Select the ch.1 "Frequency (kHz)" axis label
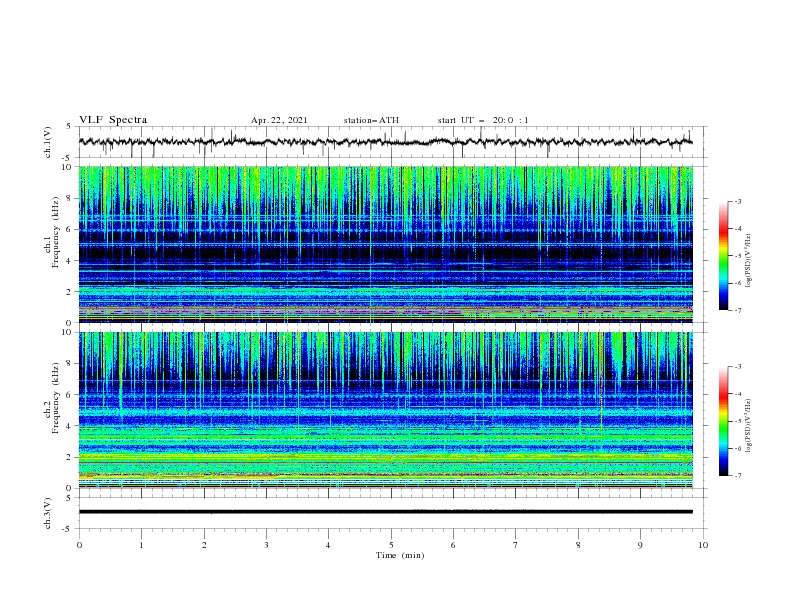 (56, 233)
